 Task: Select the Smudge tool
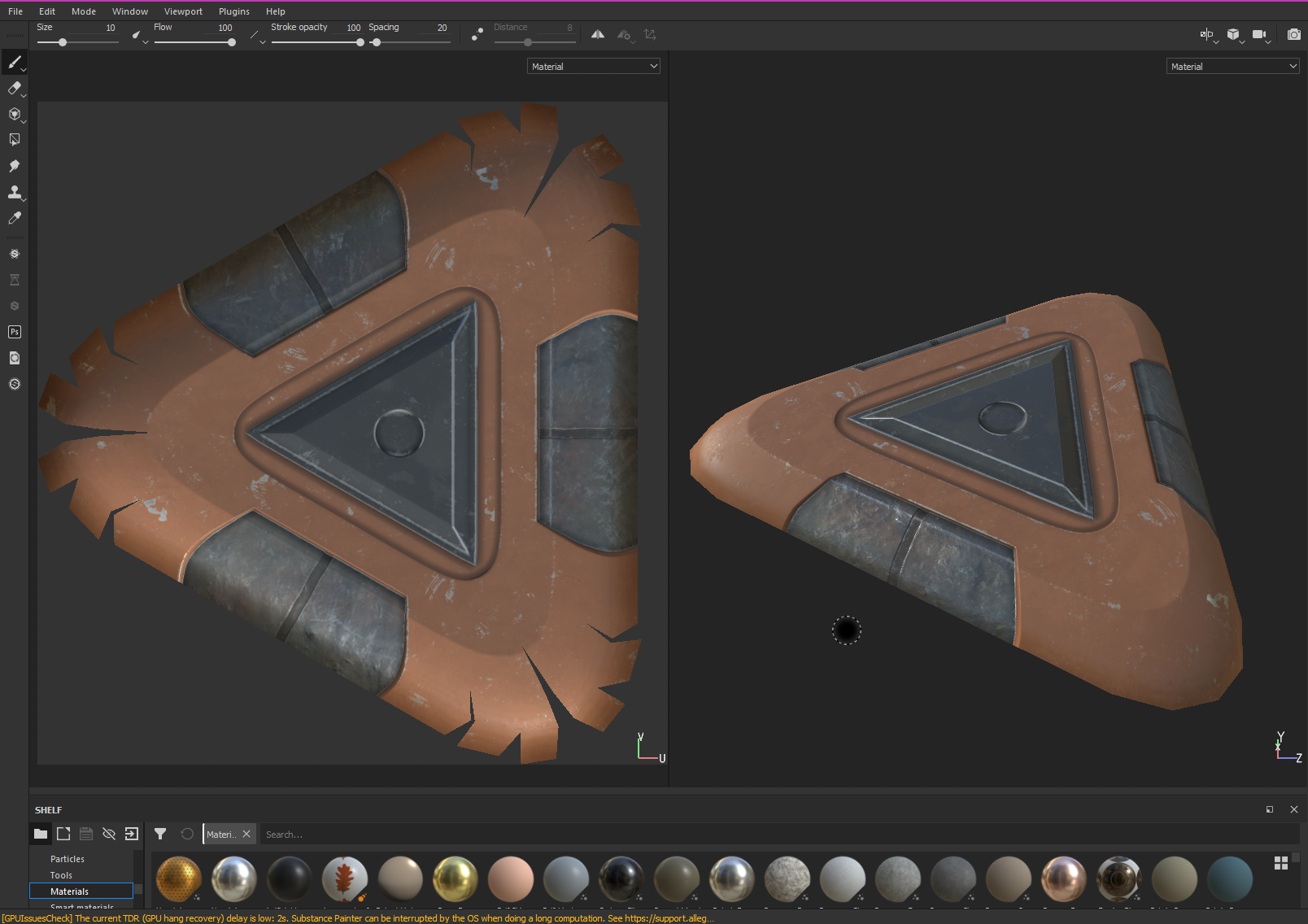[x=14, y=166]
